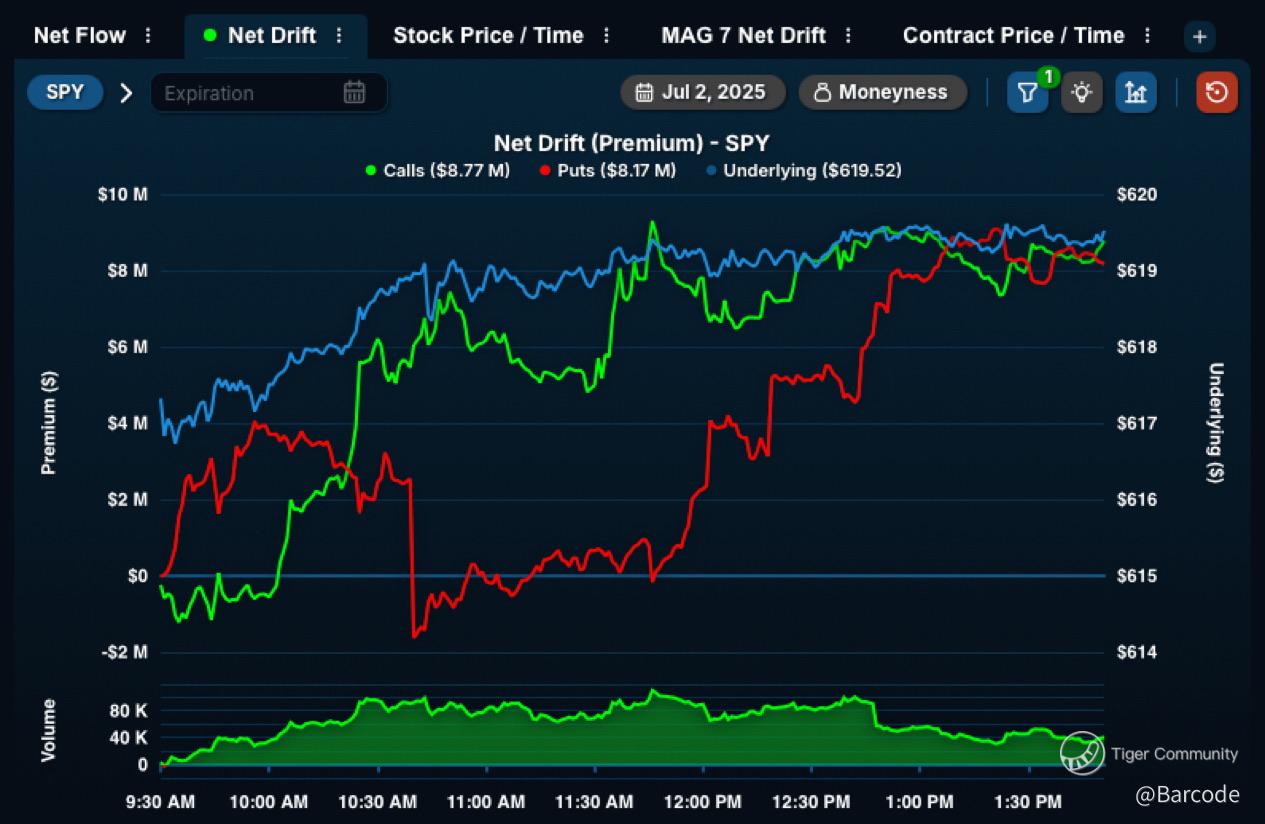The image size is (1265, 824).
Task: Toggle the Underlying legend series
Action: 804,171
